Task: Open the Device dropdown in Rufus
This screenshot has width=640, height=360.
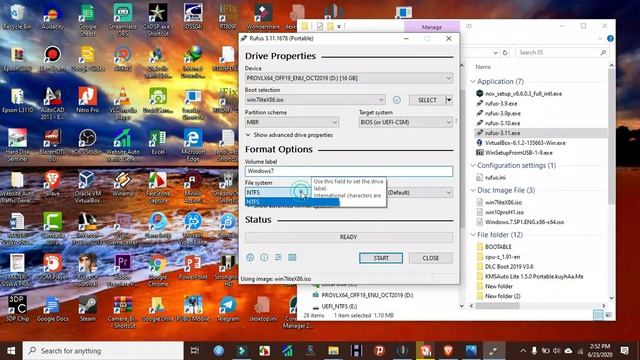Action: 349,78
